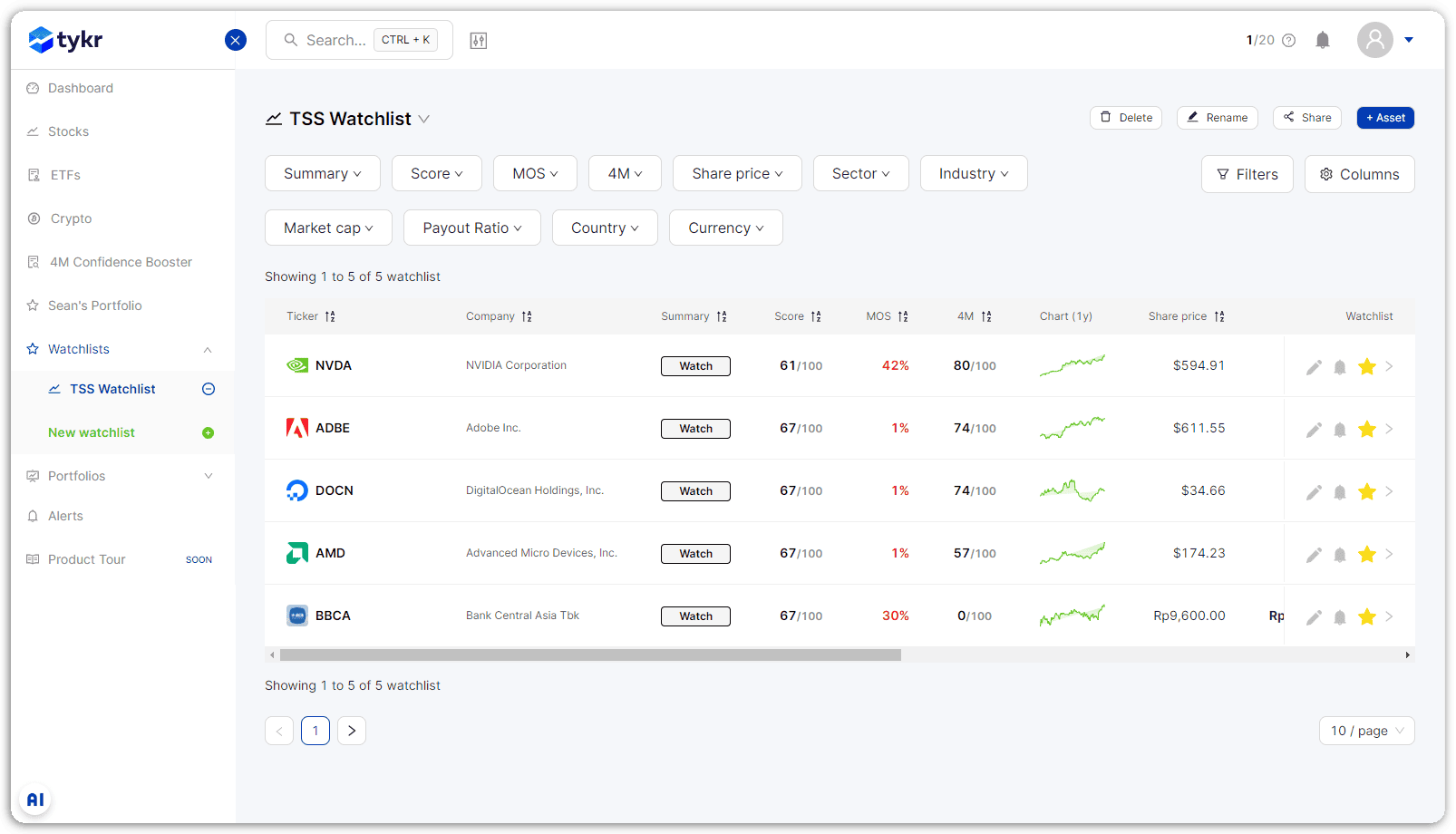Open BBCA details with row chevron
The width and height of the screenshot is (1456, 834).
pyautogui.click(x=1389, y=616)
